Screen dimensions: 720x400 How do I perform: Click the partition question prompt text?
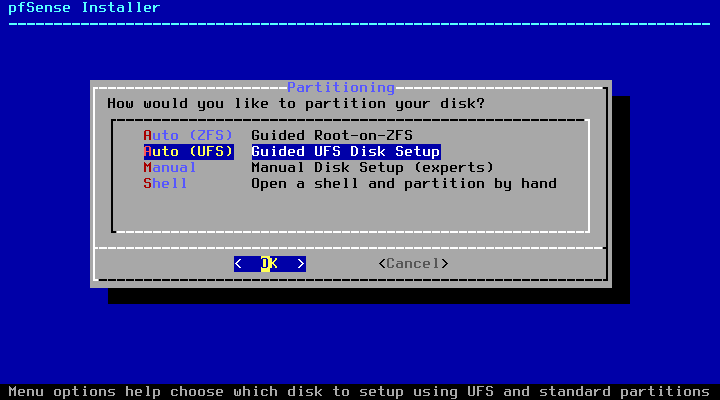point(296,103)
